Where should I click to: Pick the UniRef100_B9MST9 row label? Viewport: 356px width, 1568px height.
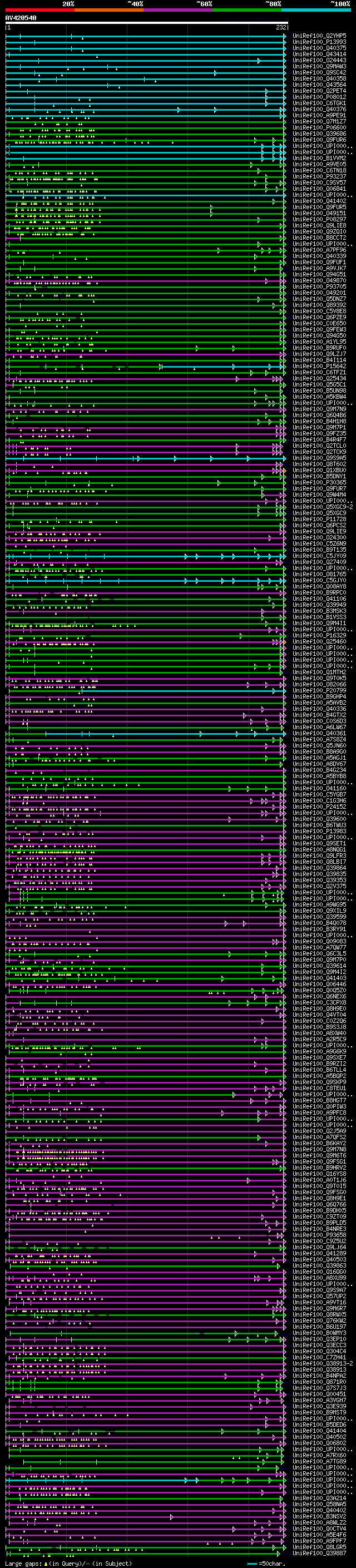tap(319, 1413)
